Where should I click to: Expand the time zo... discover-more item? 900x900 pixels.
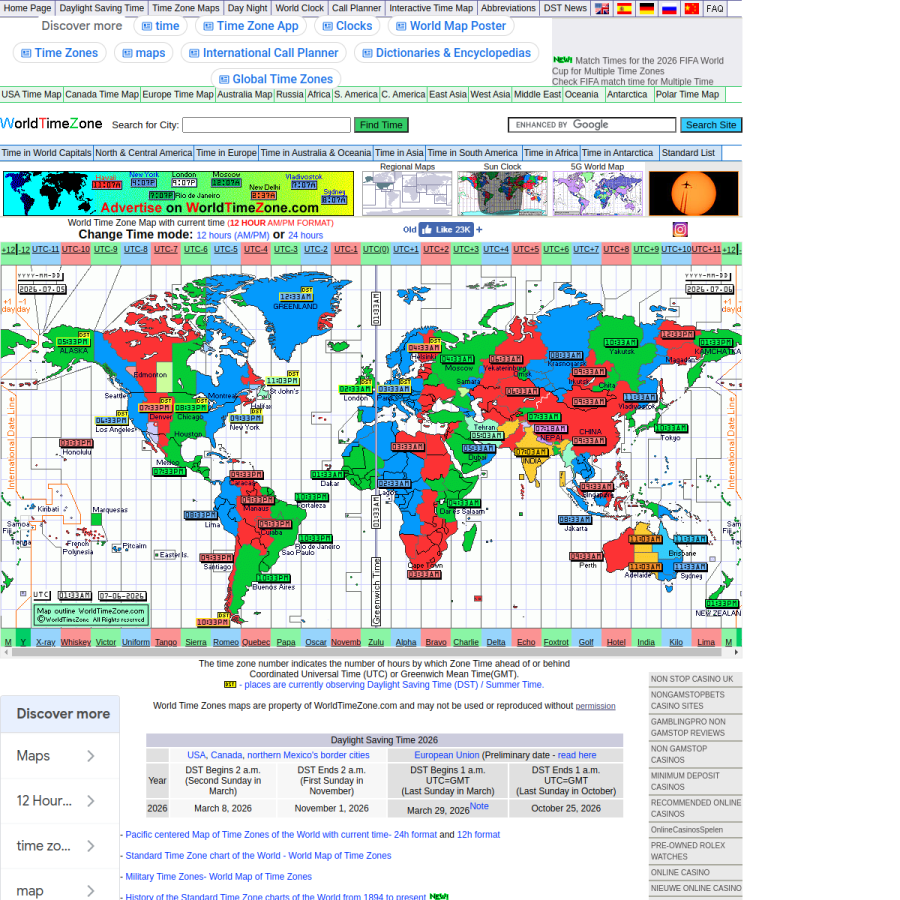pos(60,845)
